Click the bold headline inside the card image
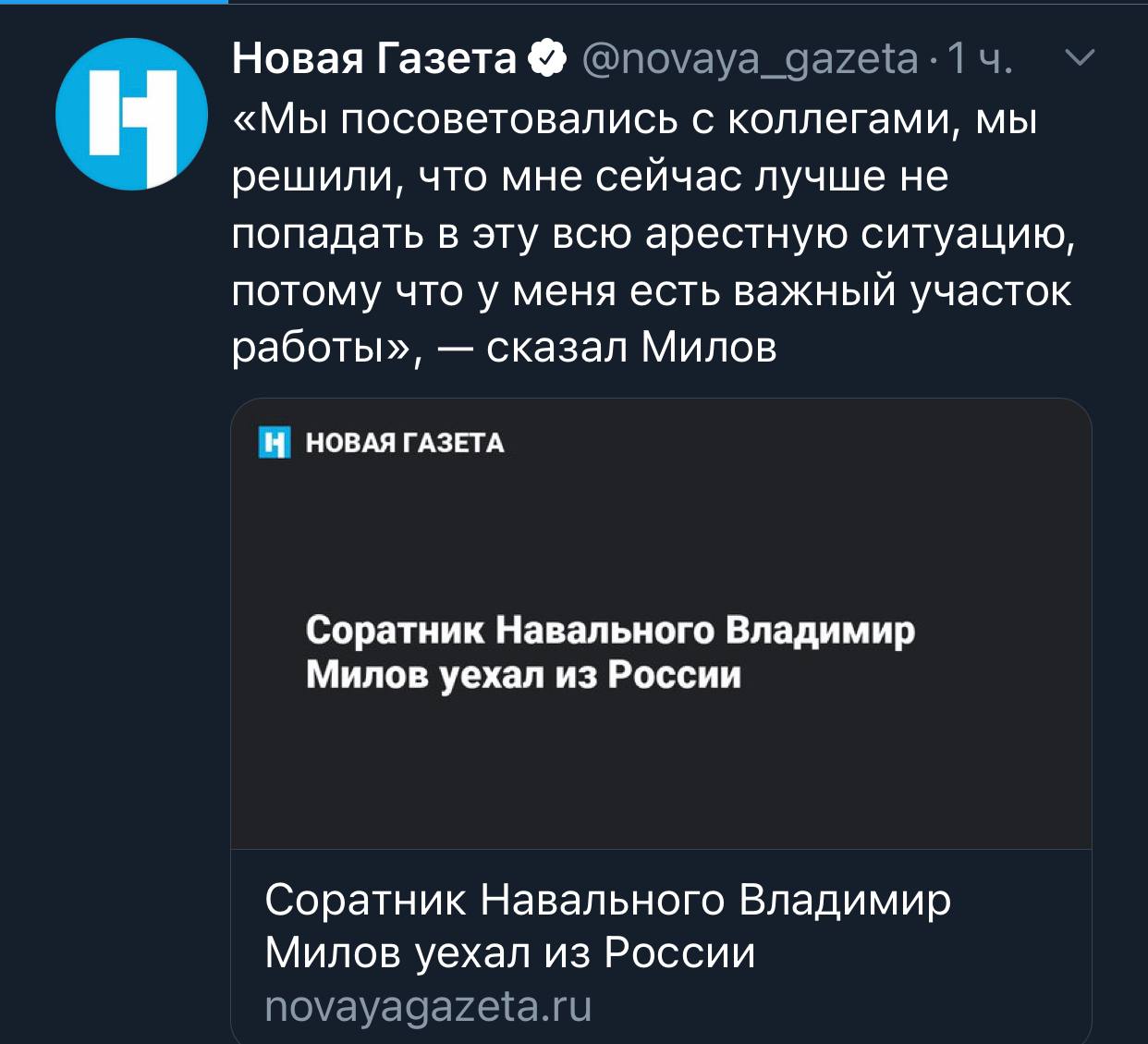 coord(610,653)
